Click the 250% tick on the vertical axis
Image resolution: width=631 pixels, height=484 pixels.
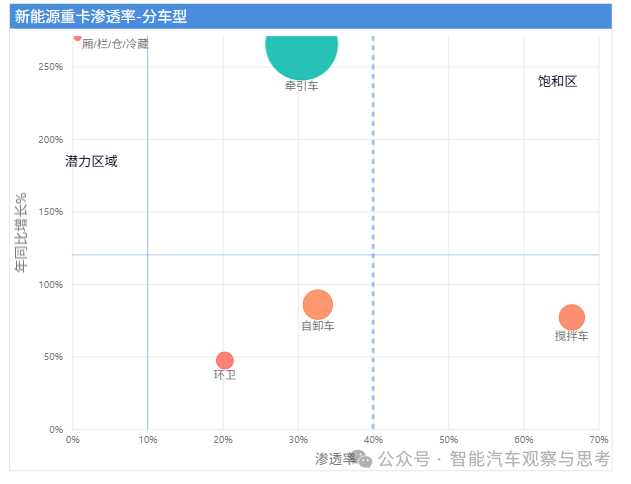(51, 67)
